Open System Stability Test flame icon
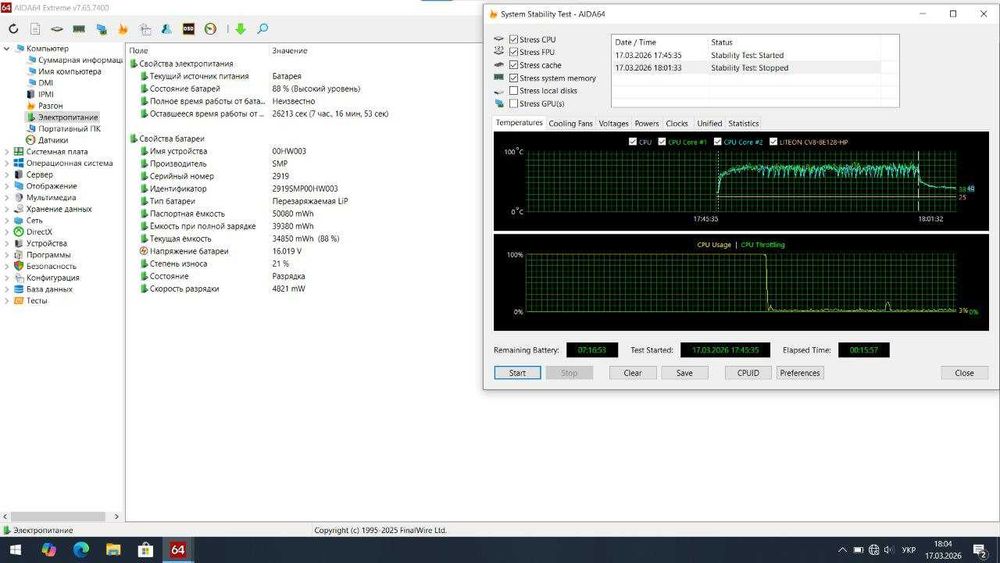The width and height of the screenshot is (1000, 563). coord(122,29)
